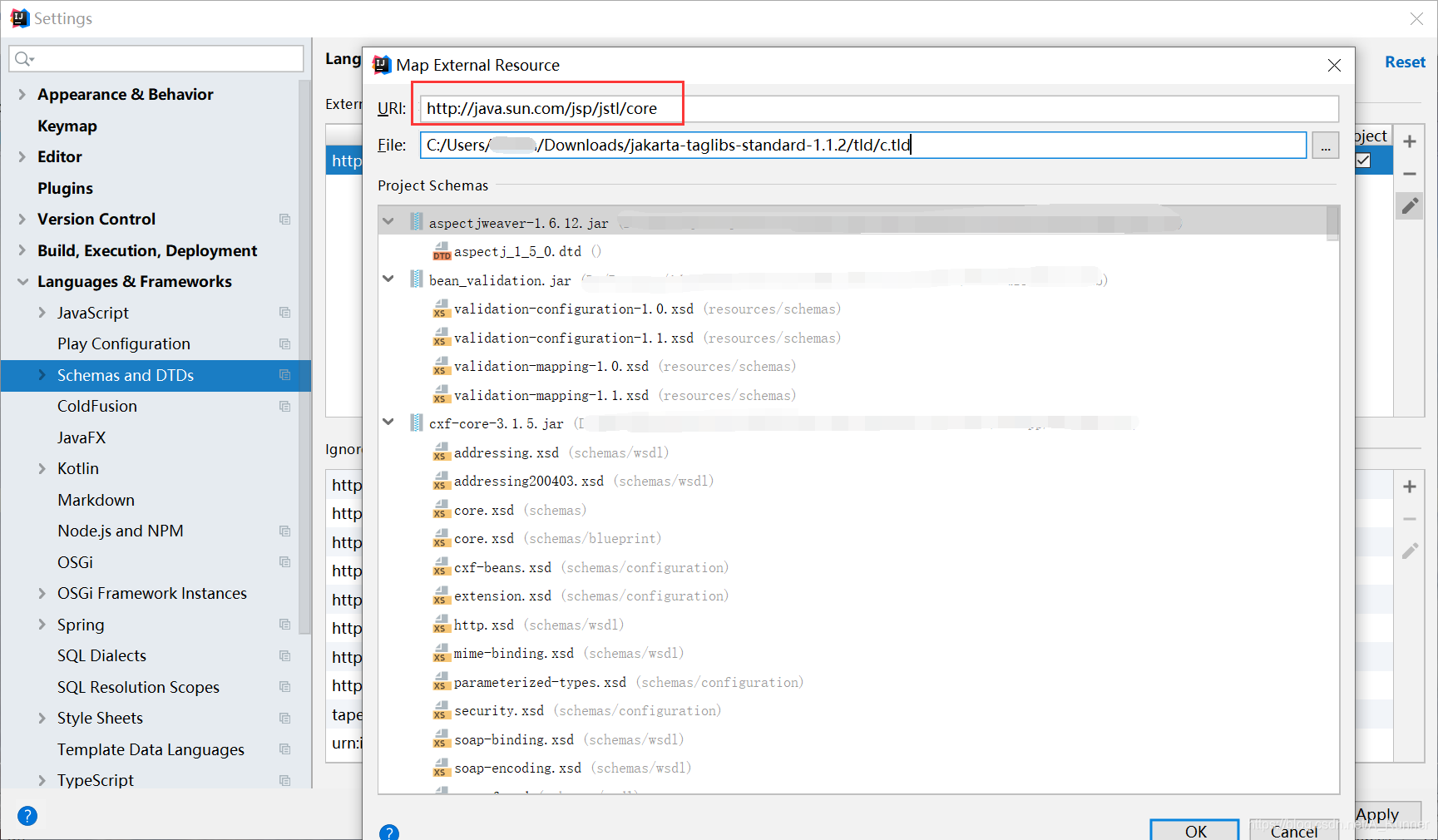
Task: Select core.xsd under schemas/blueprint
Action: (x=484, y=539)
